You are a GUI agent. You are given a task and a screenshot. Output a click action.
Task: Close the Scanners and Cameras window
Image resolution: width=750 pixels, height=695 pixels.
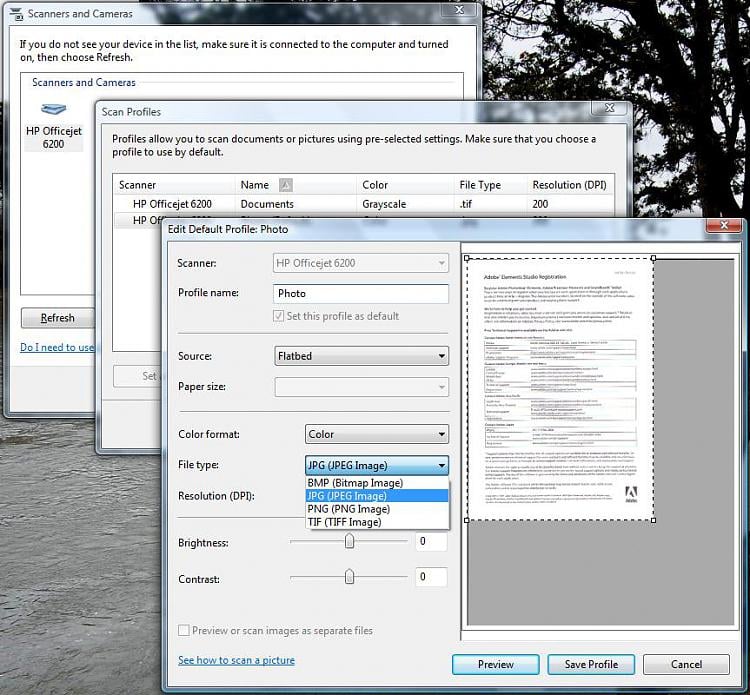(459, 10)
